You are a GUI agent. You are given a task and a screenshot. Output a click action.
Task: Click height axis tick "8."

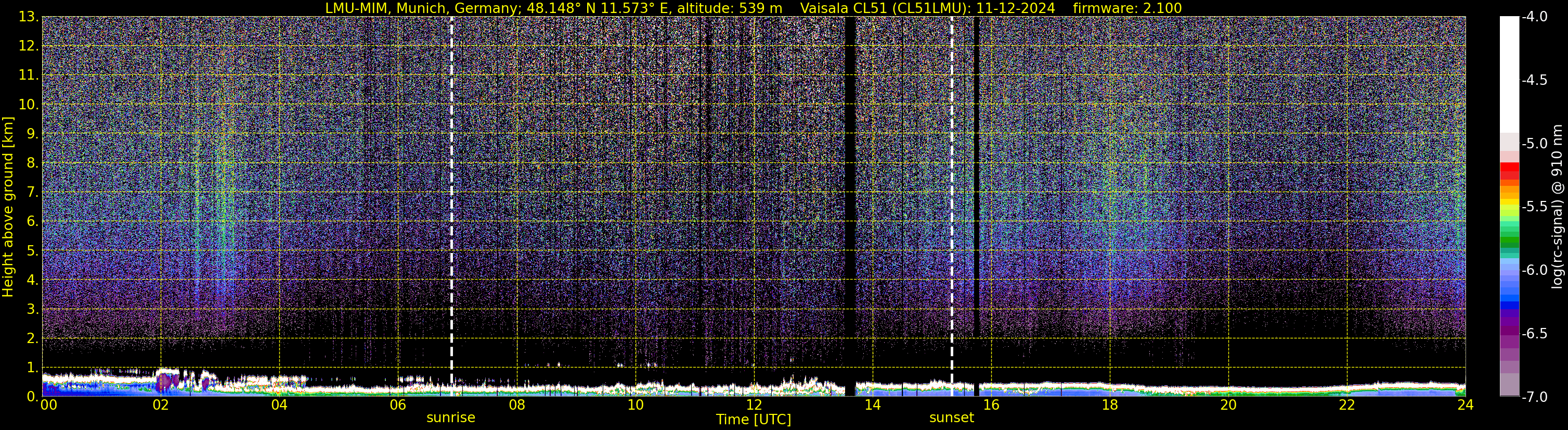point(33,163)
